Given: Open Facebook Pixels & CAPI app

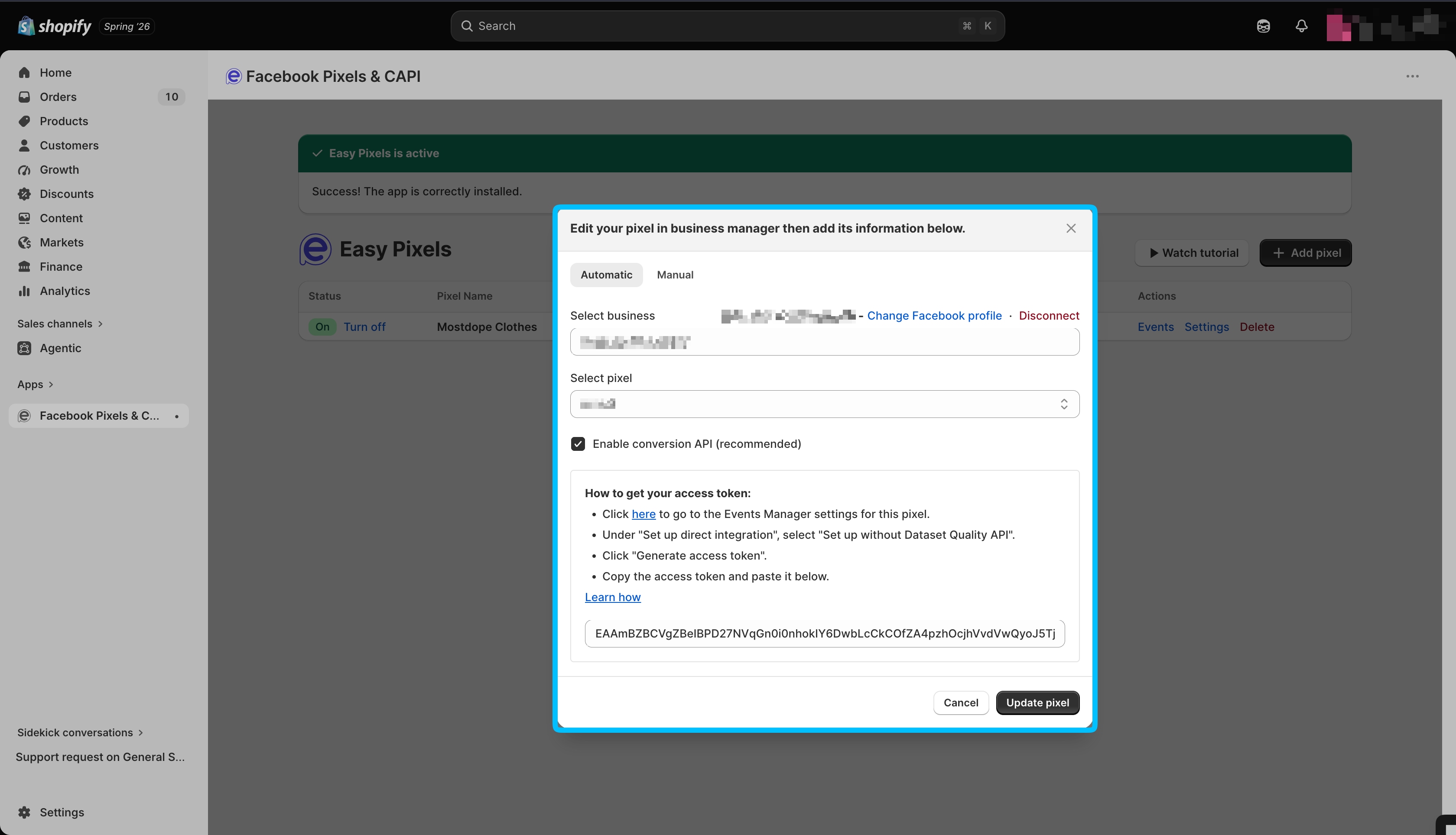Looking at the screenshot, I should pyautogui.click(x=99, y=416).
